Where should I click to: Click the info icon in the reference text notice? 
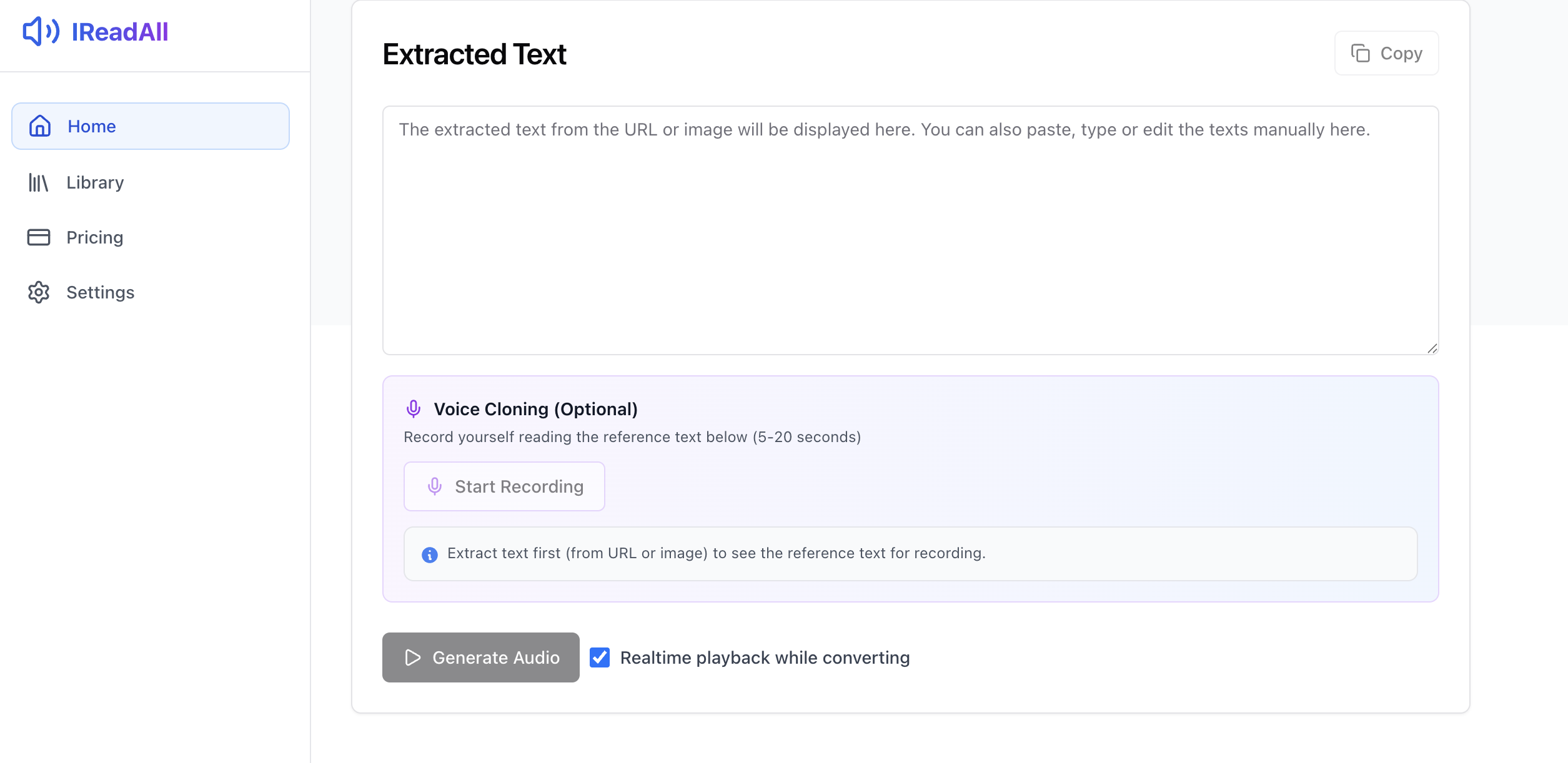point(429,554)
